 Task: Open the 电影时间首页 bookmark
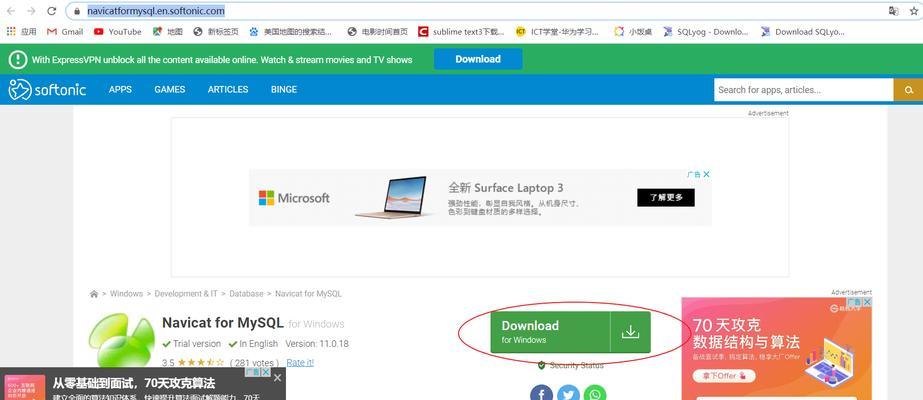[377, 32]
